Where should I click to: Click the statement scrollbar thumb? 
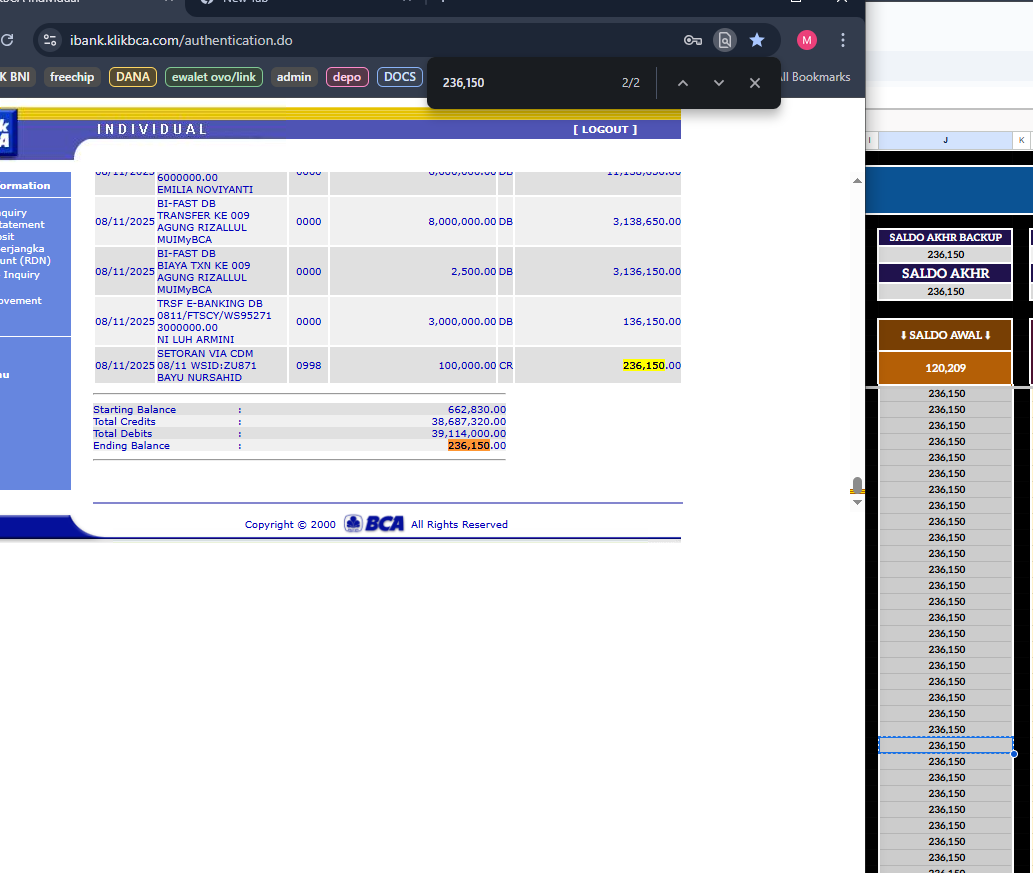point(857,485)
